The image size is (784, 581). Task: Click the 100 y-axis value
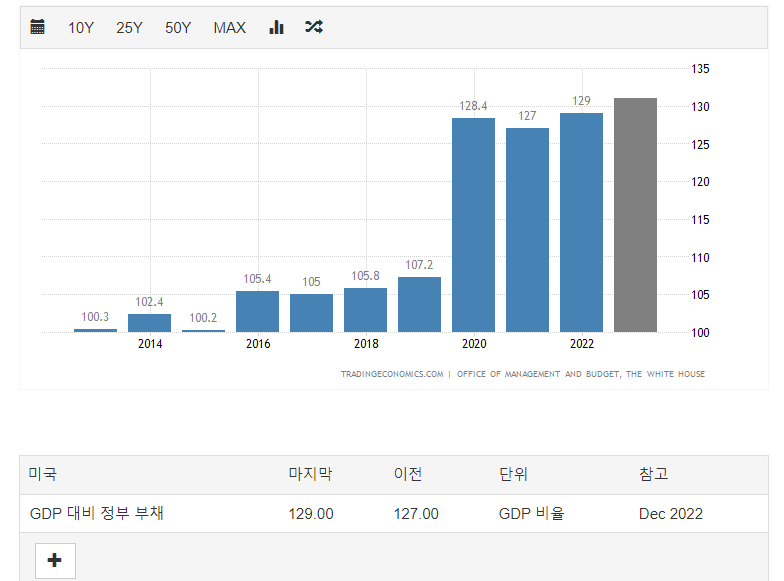[700, 333]
